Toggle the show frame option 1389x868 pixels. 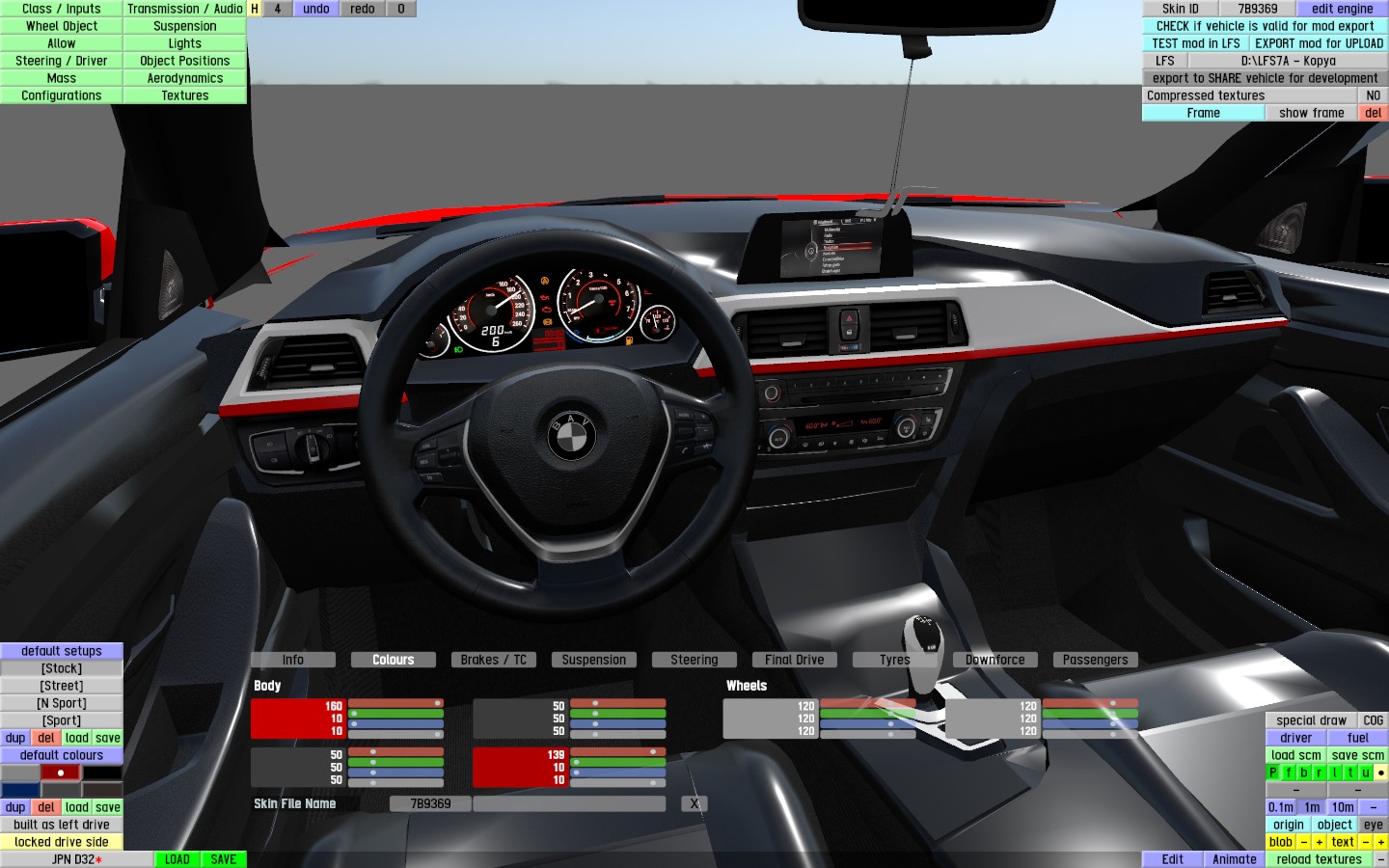coord(1312,113)
